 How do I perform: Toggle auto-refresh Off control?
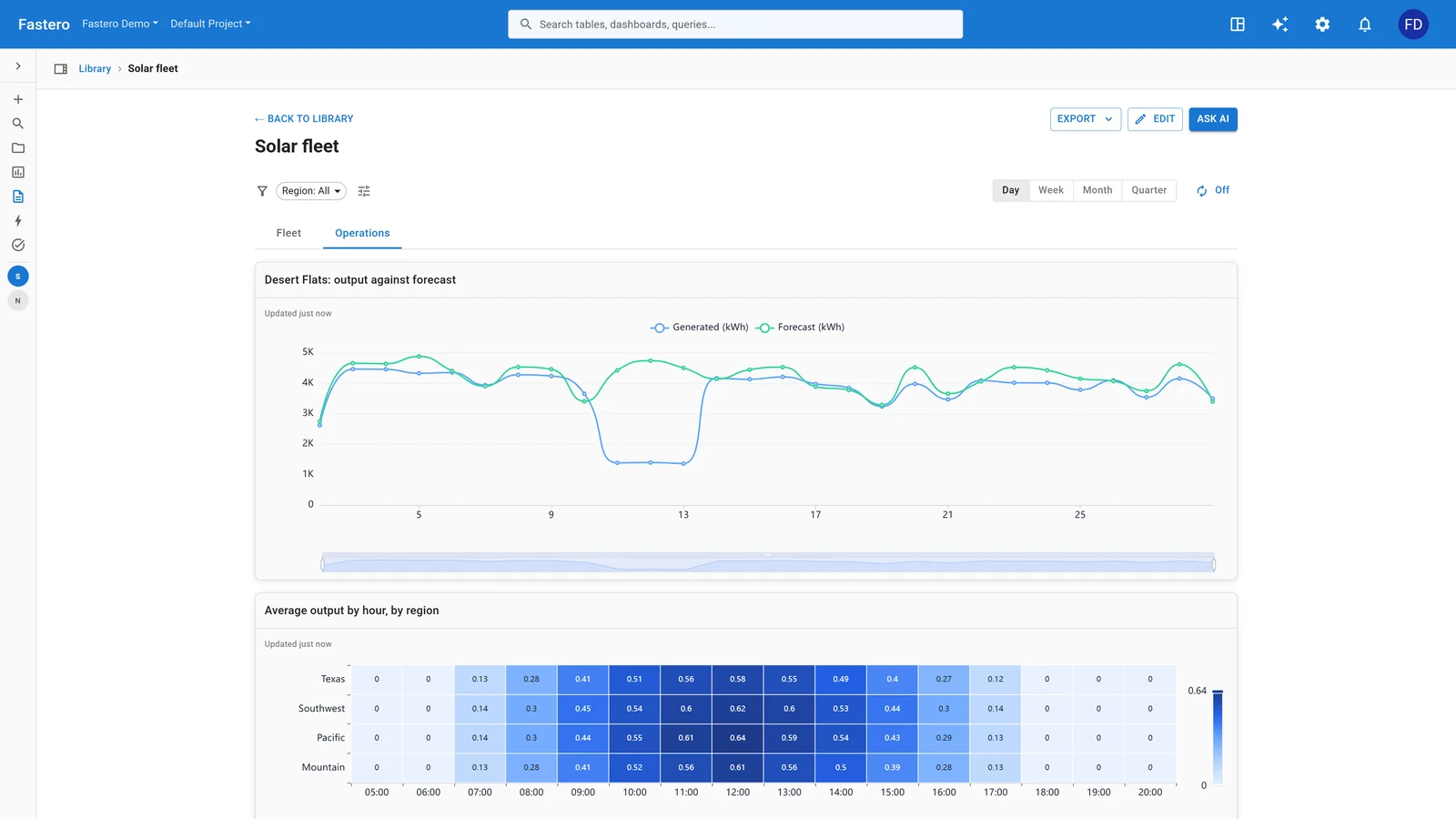1212,190
